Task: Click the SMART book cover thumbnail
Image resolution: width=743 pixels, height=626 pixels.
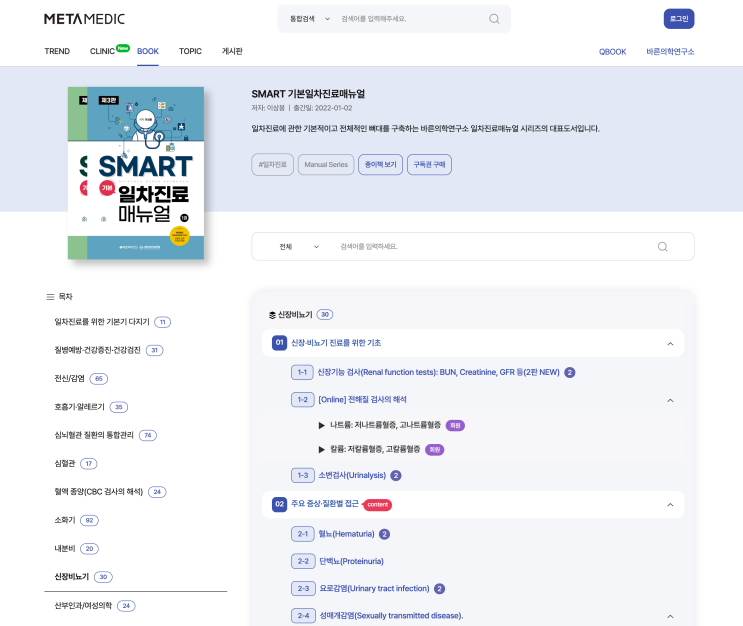Action: click(x=136, y=173)
